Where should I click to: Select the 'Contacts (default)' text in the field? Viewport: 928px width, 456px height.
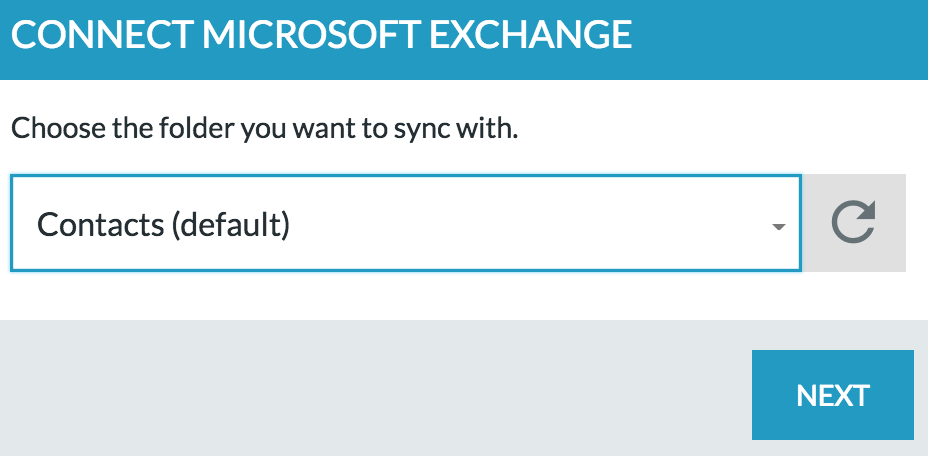[163, 224]
